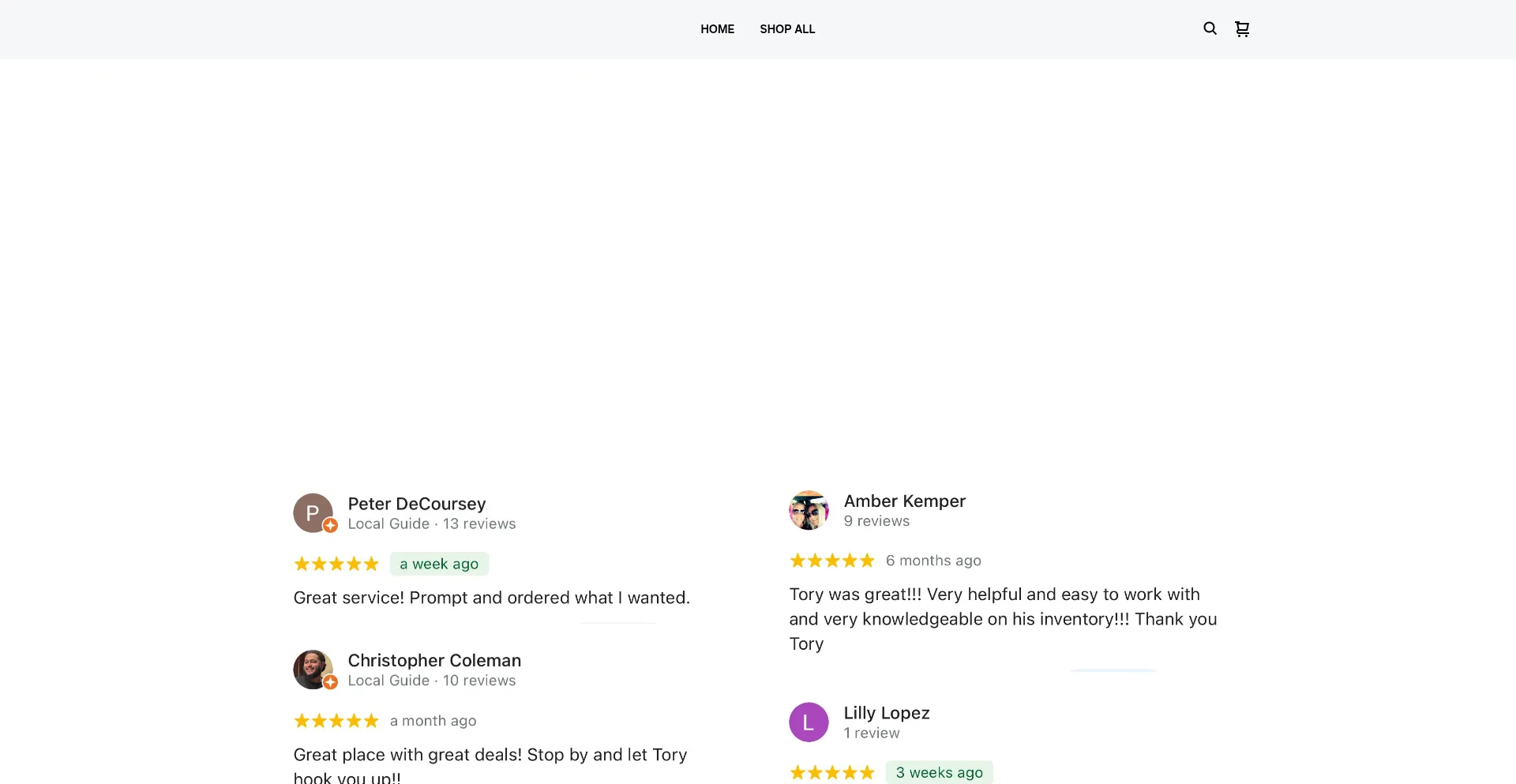Open Peter DeCoursey's reviewer name link
This screenshot has width=1516, height=784.
pyautogui.click(x=417, y=504)
